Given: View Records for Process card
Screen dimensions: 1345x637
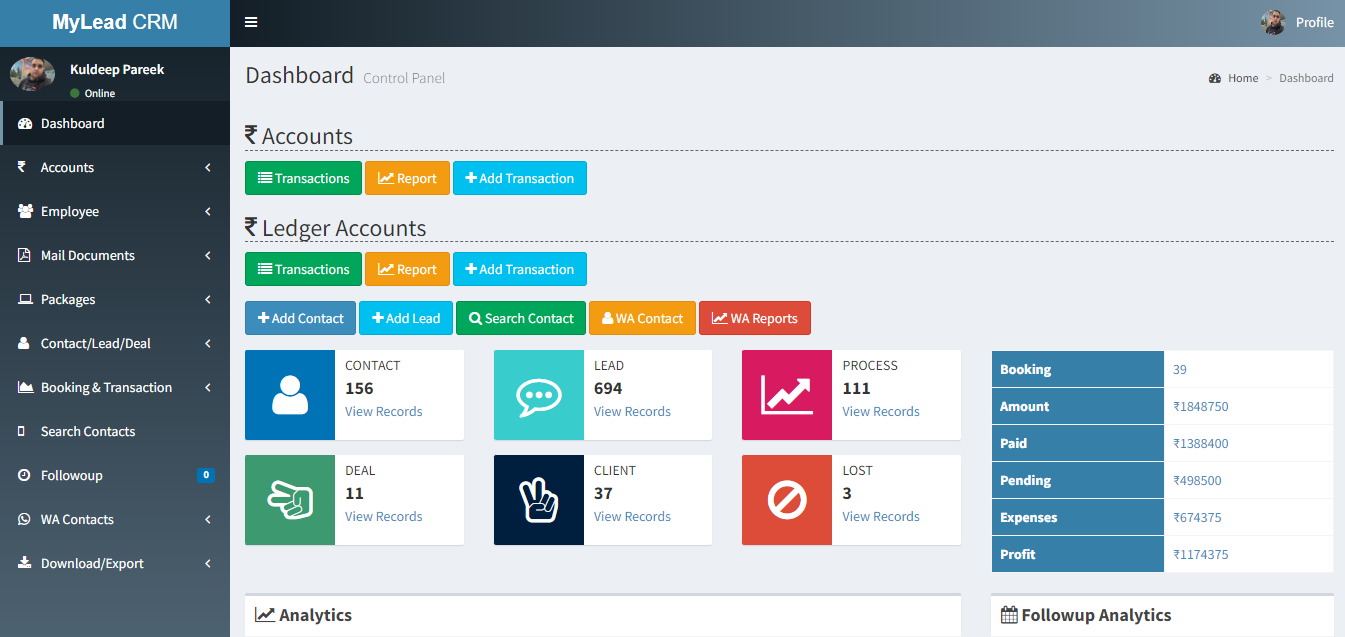Looking at the screenshot, I should (881, 412).
